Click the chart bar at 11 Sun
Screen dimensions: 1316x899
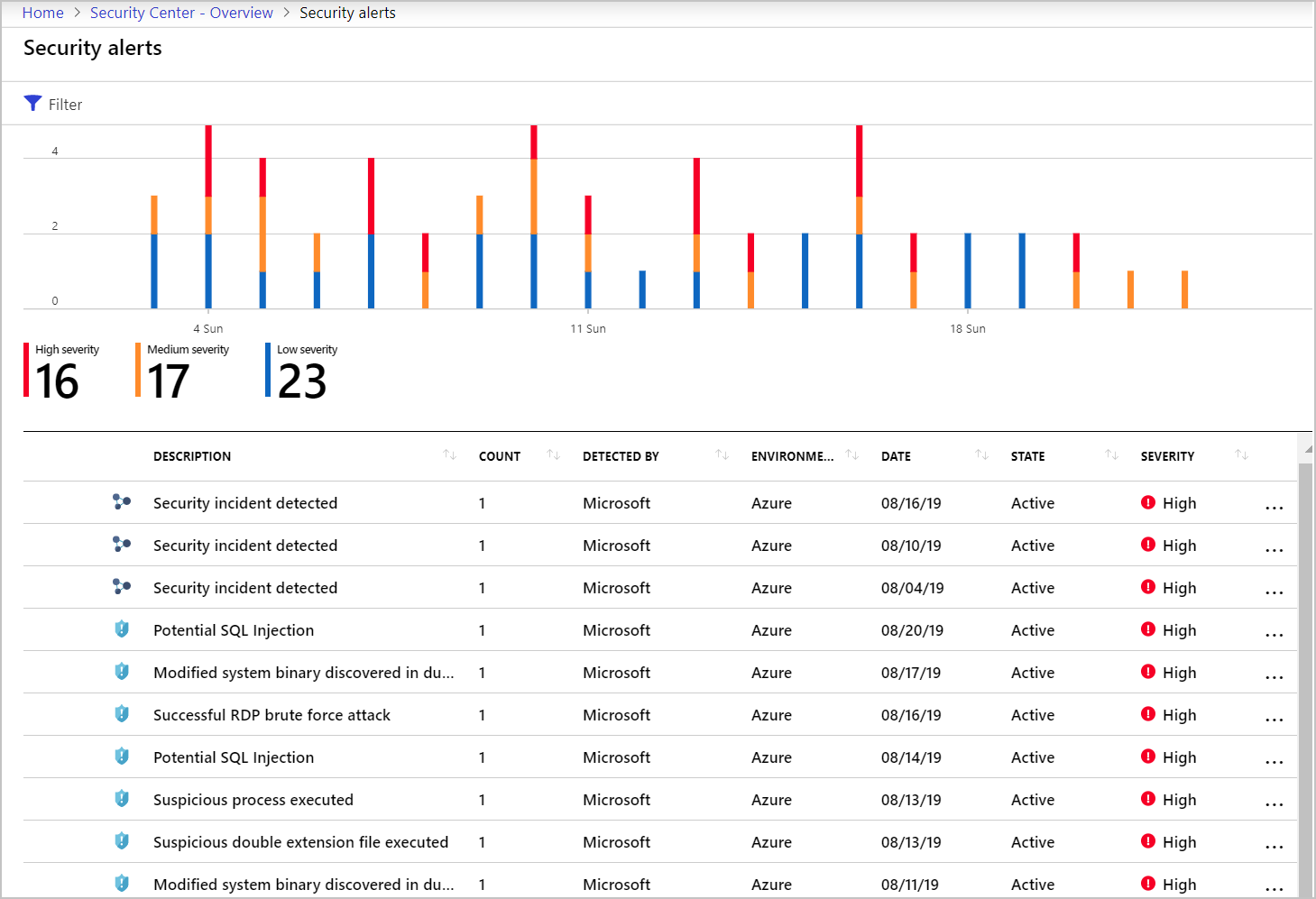point(588,252)
